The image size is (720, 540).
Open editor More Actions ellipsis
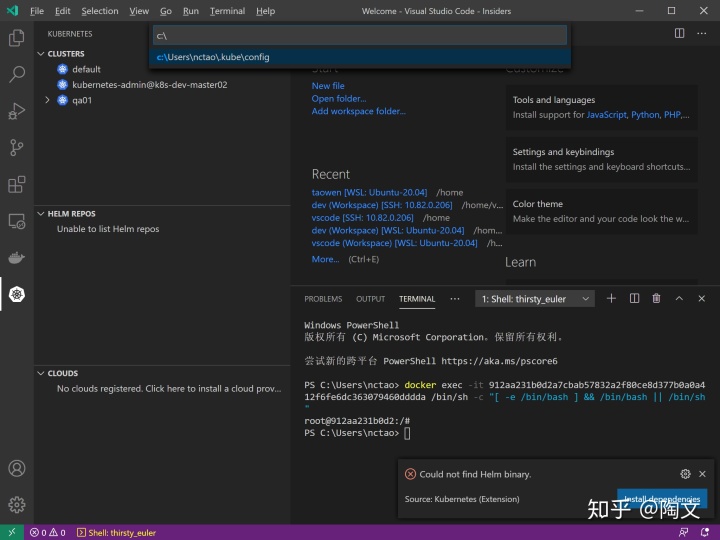(701, 33)
